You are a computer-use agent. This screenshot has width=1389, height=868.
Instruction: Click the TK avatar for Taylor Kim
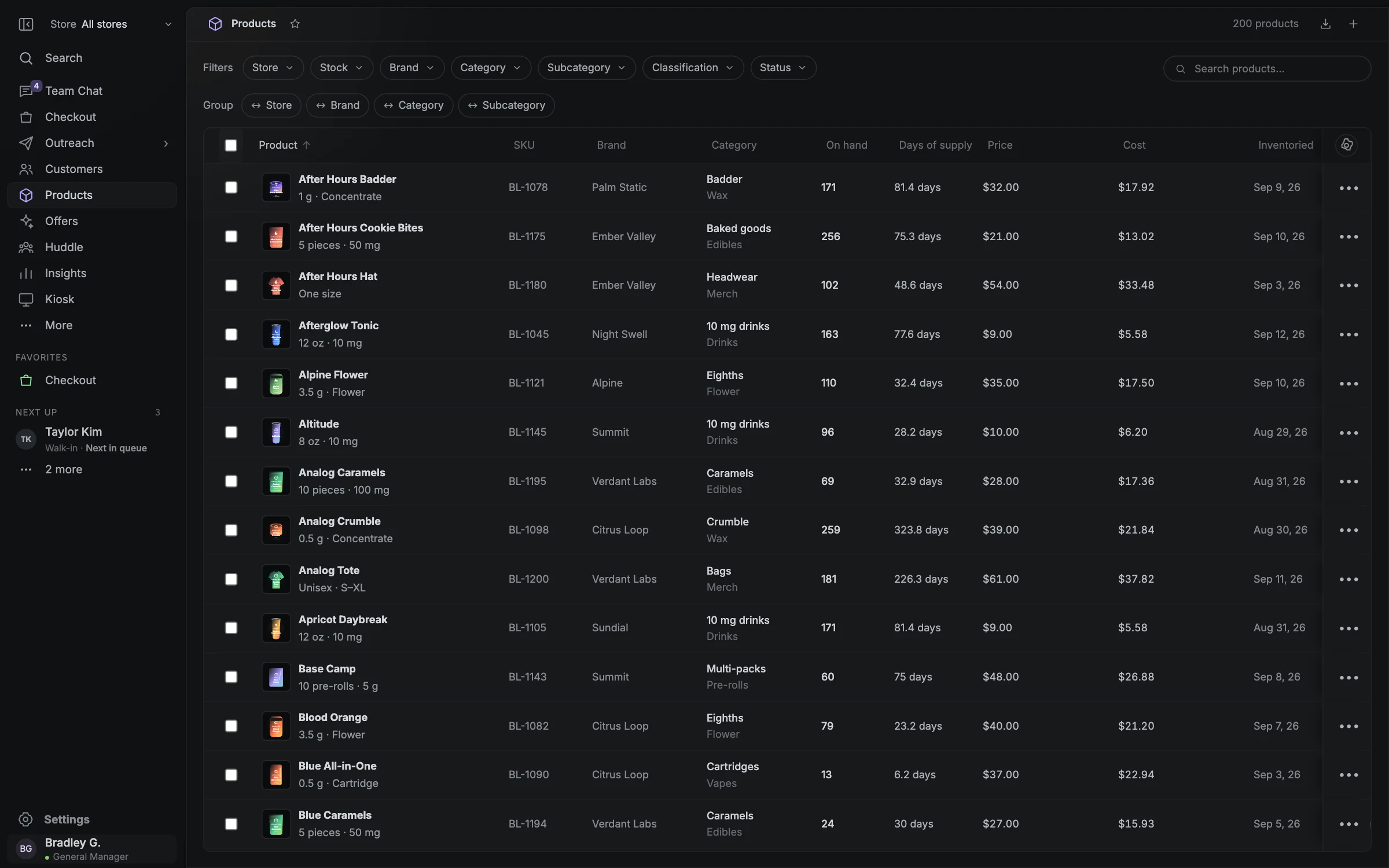(26, 439)
